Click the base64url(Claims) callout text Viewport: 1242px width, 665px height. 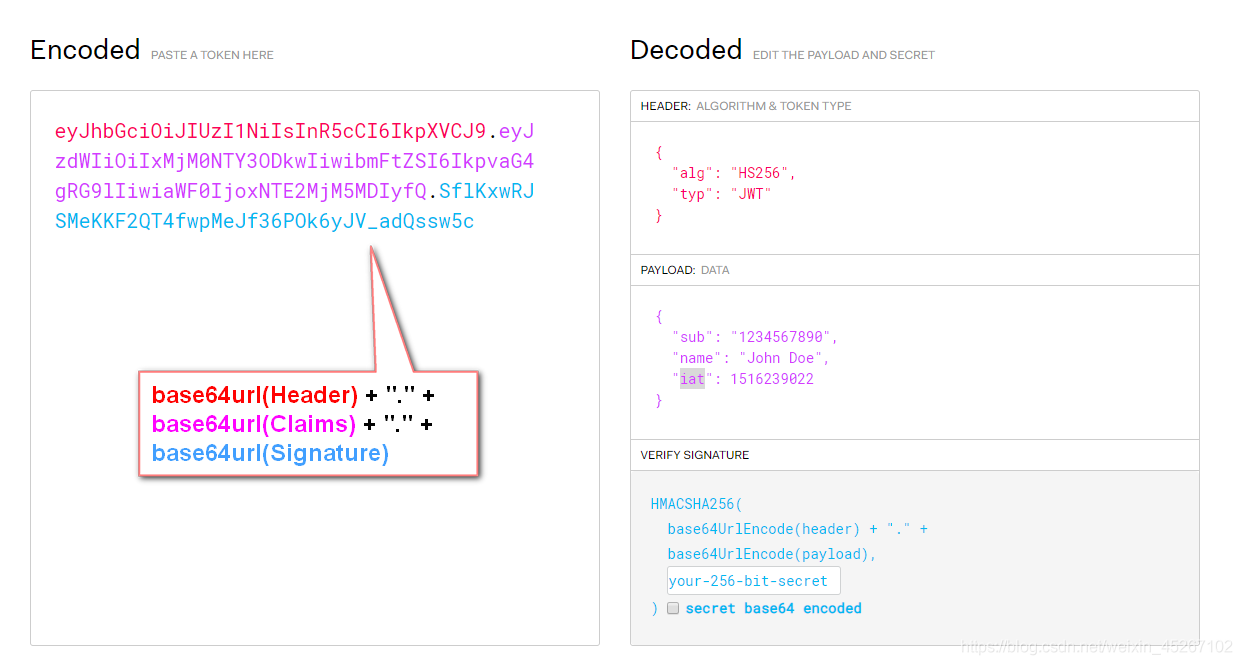[254, 424]
